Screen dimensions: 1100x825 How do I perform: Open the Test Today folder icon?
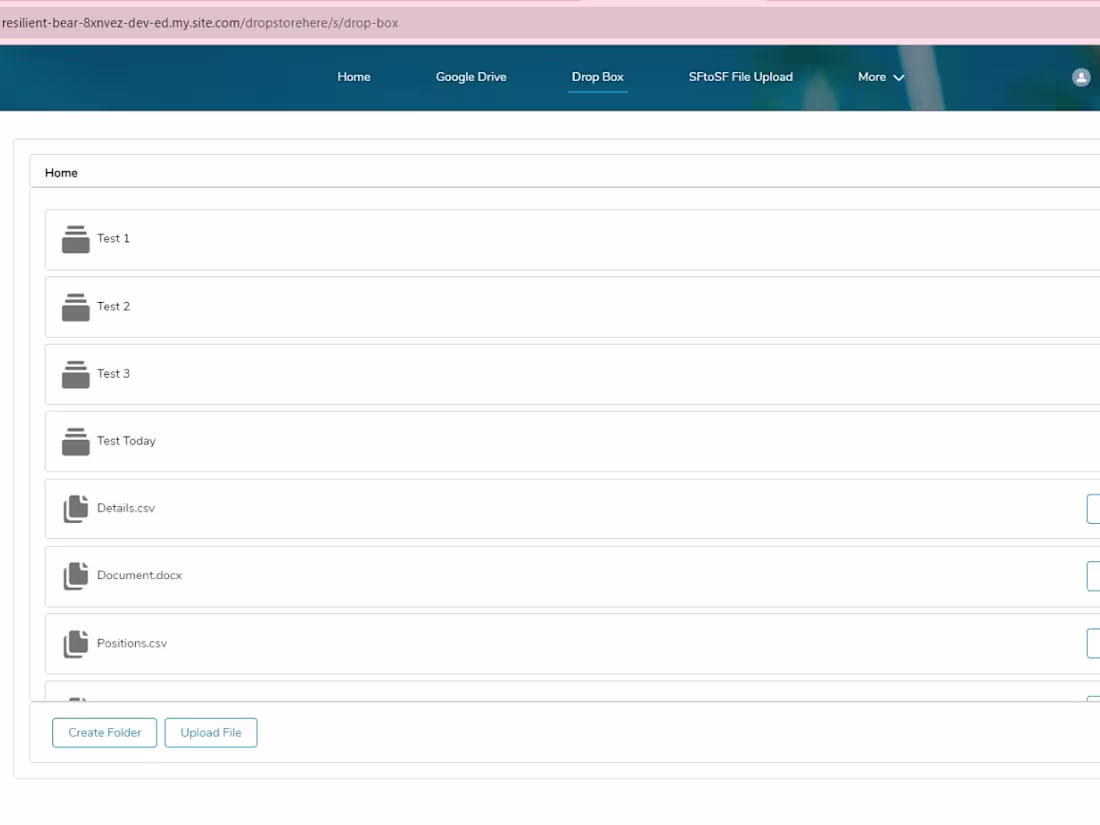coord(75,441)
